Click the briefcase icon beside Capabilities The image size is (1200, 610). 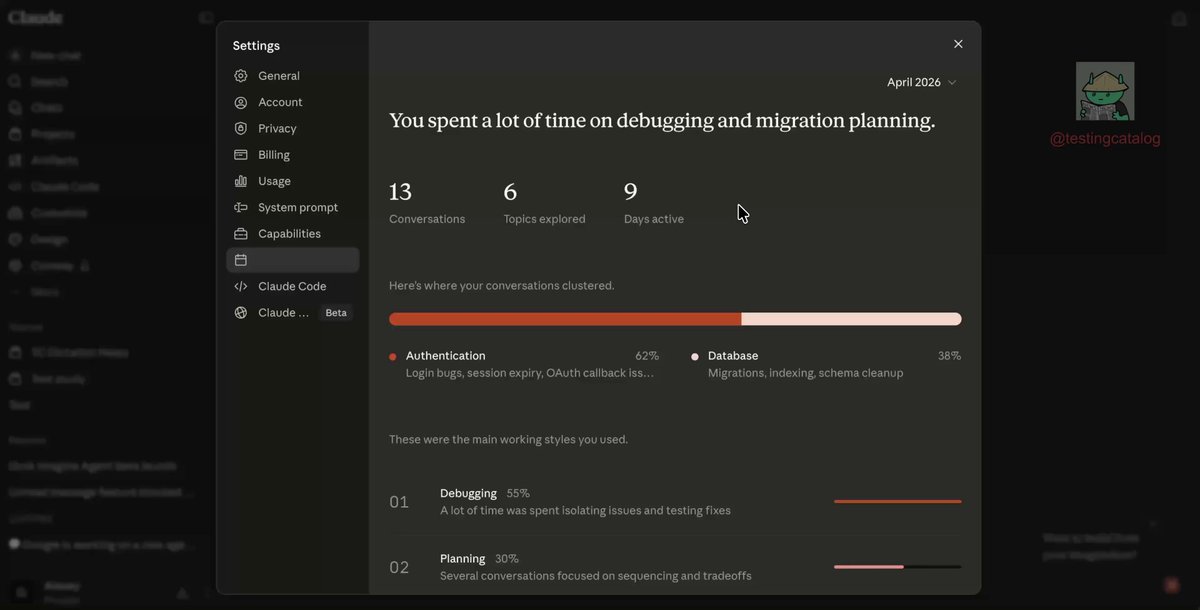(241, 234)
